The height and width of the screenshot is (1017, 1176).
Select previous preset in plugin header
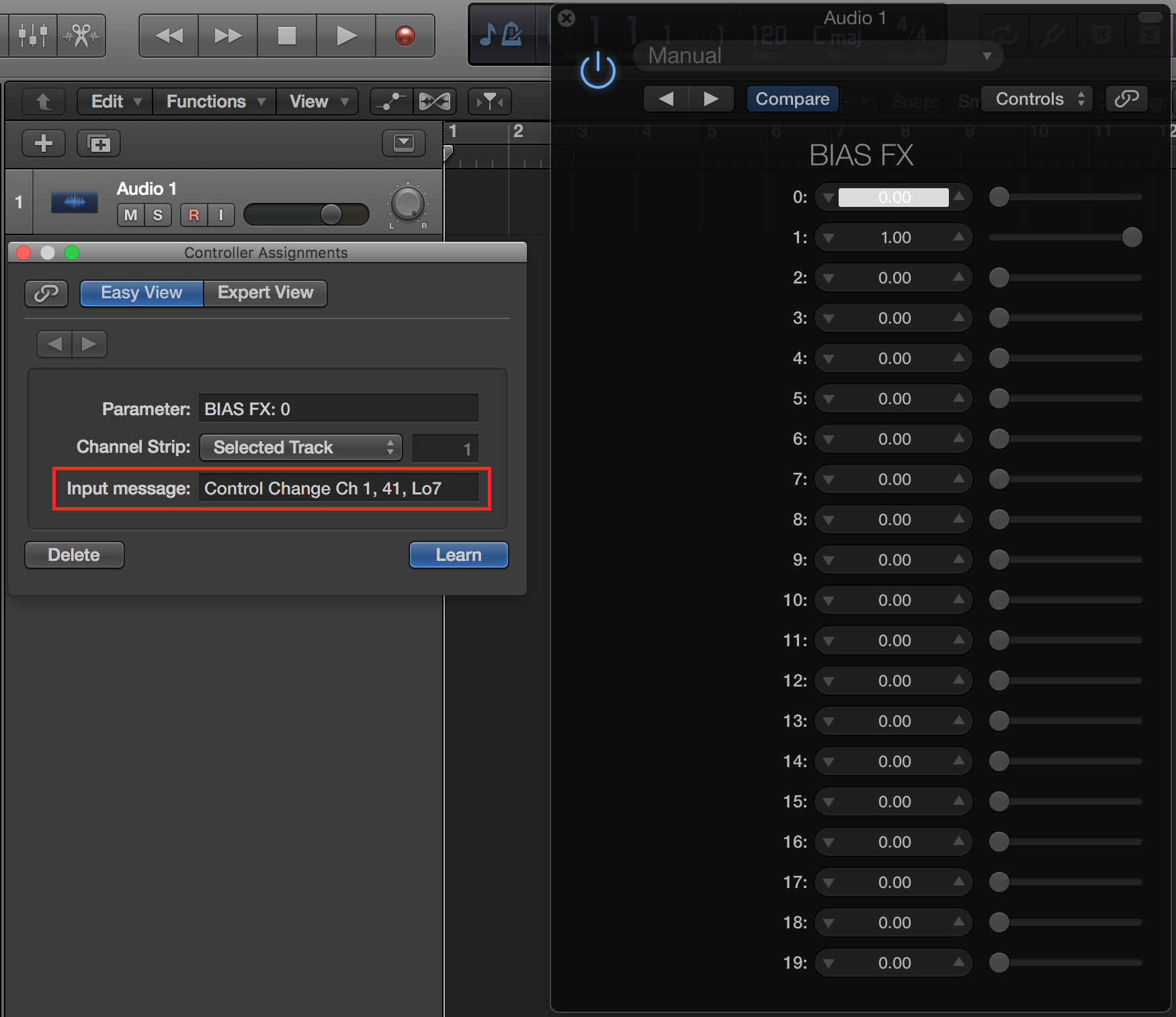pyautogui.click(x=666, y=99)
